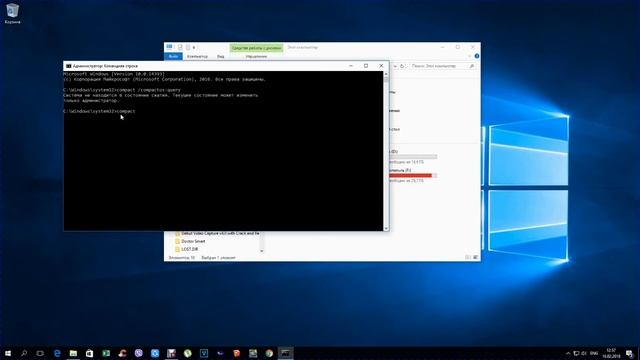
Task: Open the purple Viber icon on taskbar
Action: [139, 353]
